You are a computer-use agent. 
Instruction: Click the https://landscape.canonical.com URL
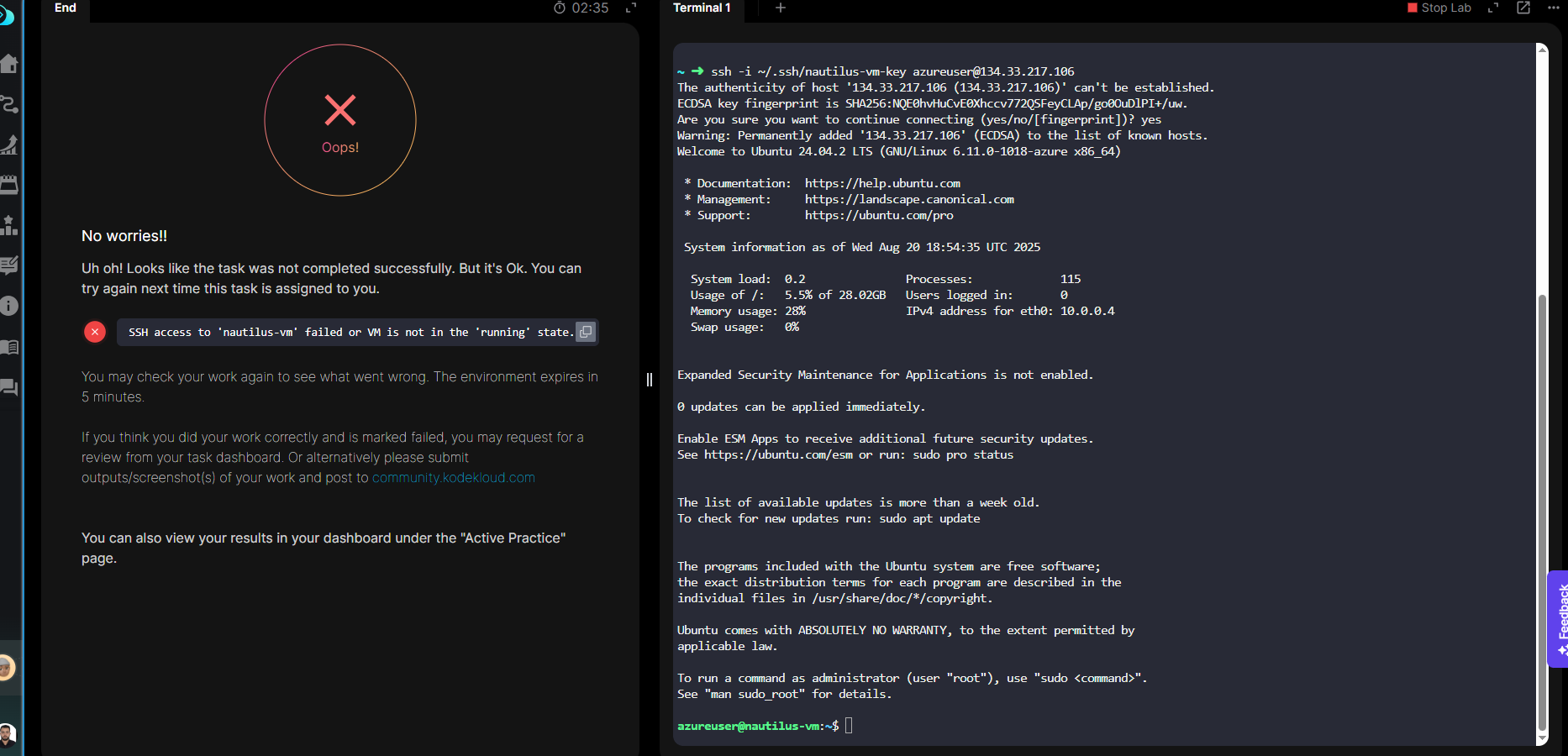[x=909, y=199]
